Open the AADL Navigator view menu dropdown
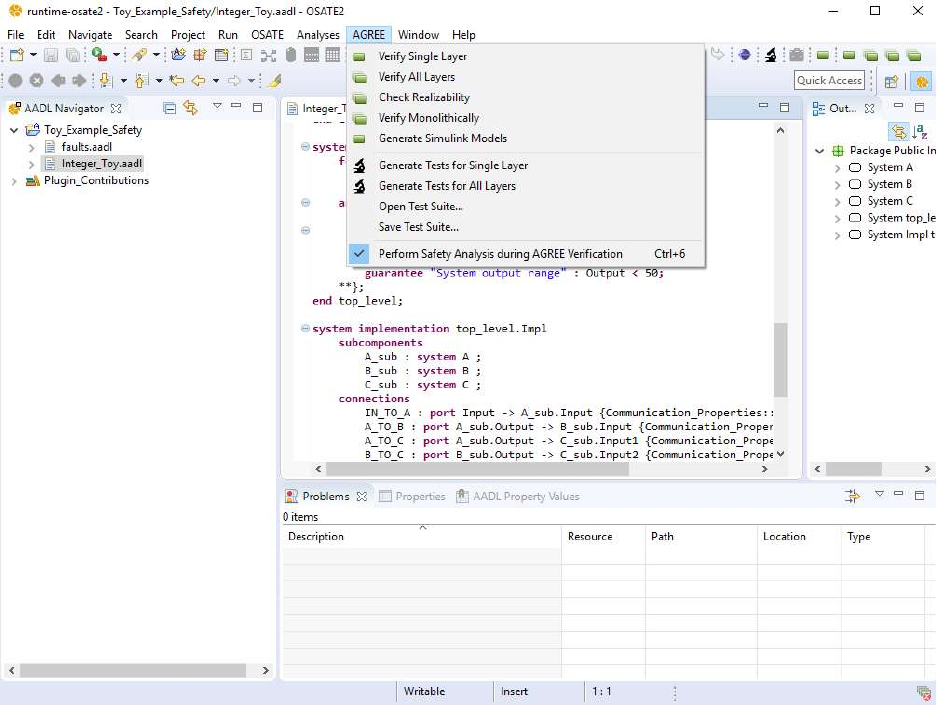 coord(215,108)
